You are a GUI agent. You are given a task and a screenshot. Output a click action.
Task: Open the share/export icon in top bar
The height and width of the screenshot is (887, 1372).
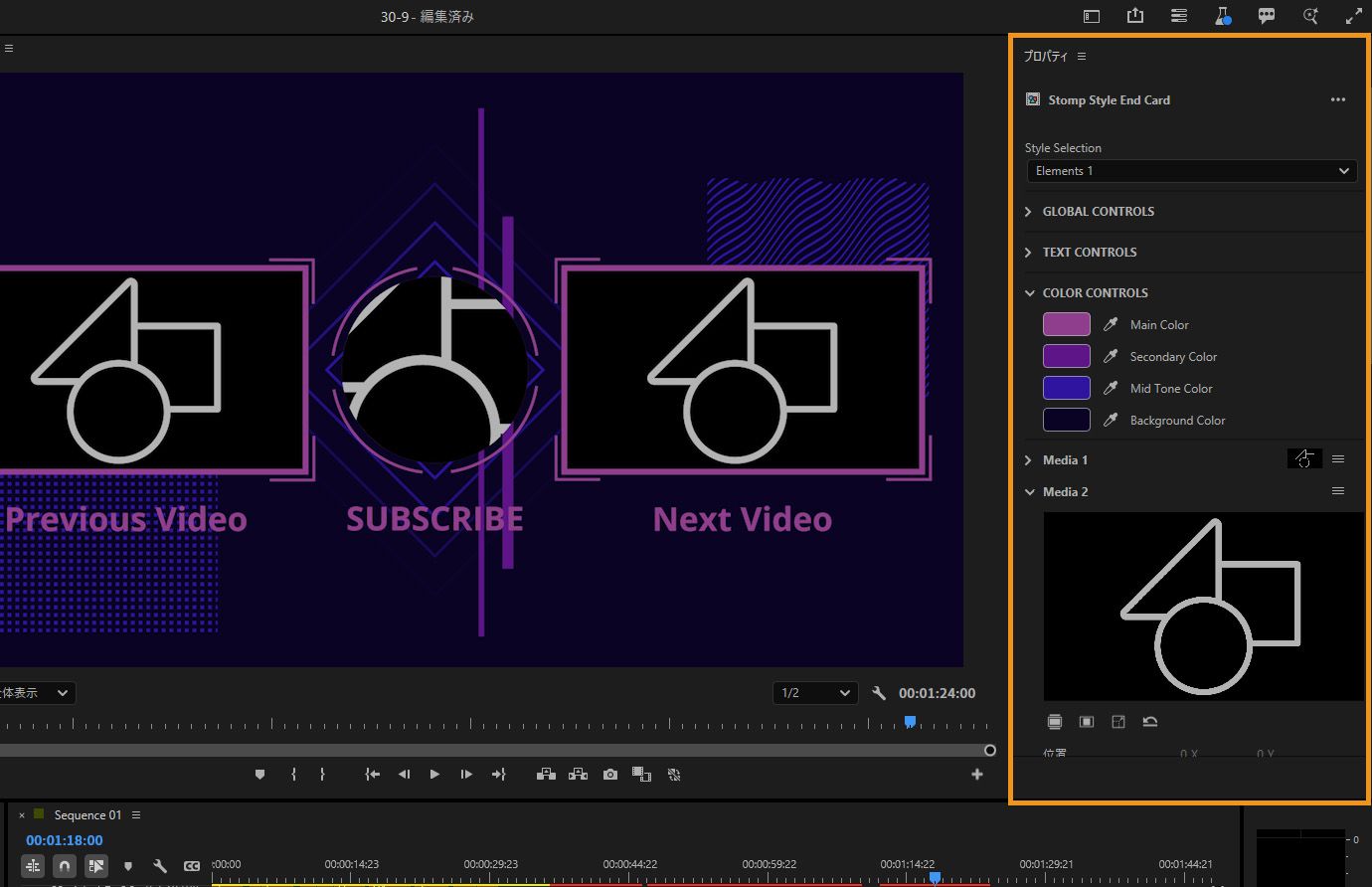tap(1134, 16)
